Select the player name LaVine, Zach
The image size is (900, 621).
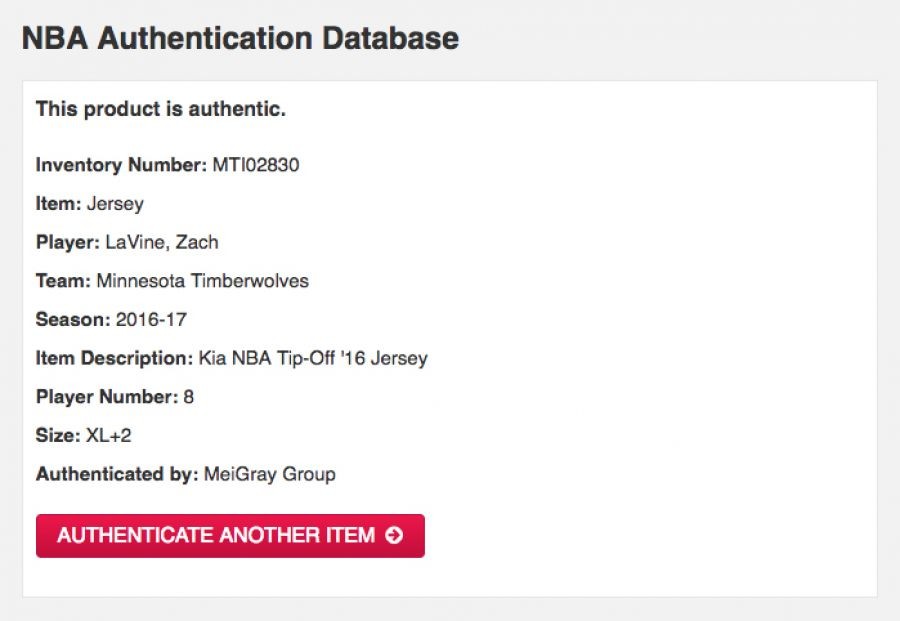[161, 242]
